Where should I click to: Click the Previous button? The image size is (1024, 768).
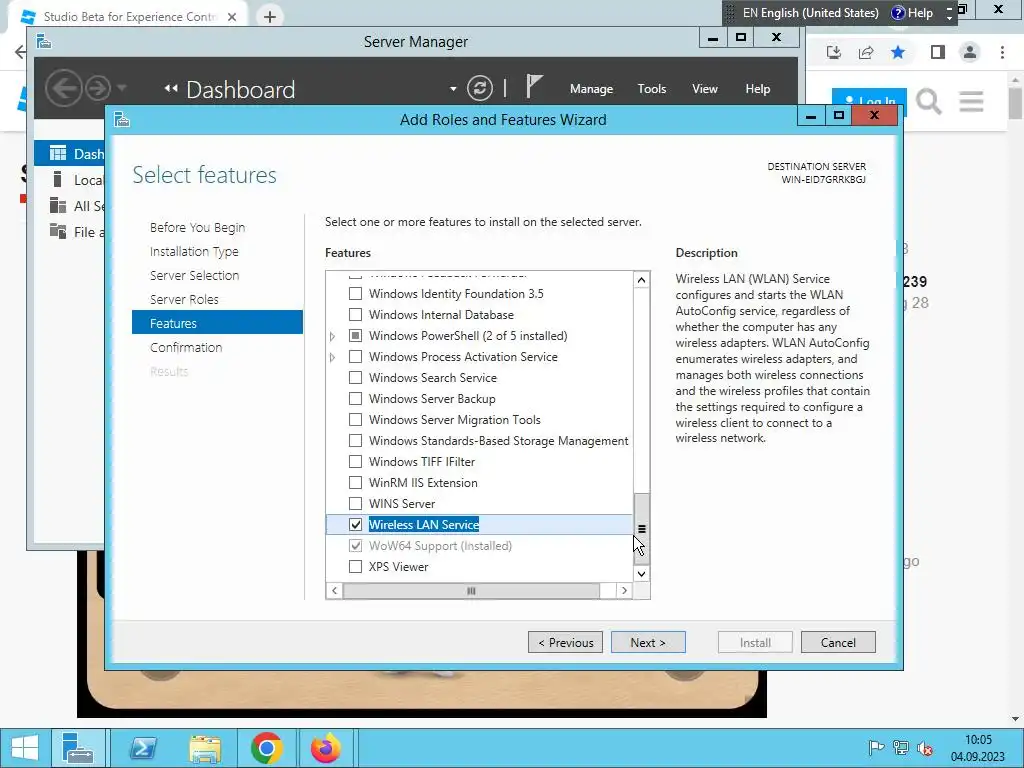pos(566,642)
